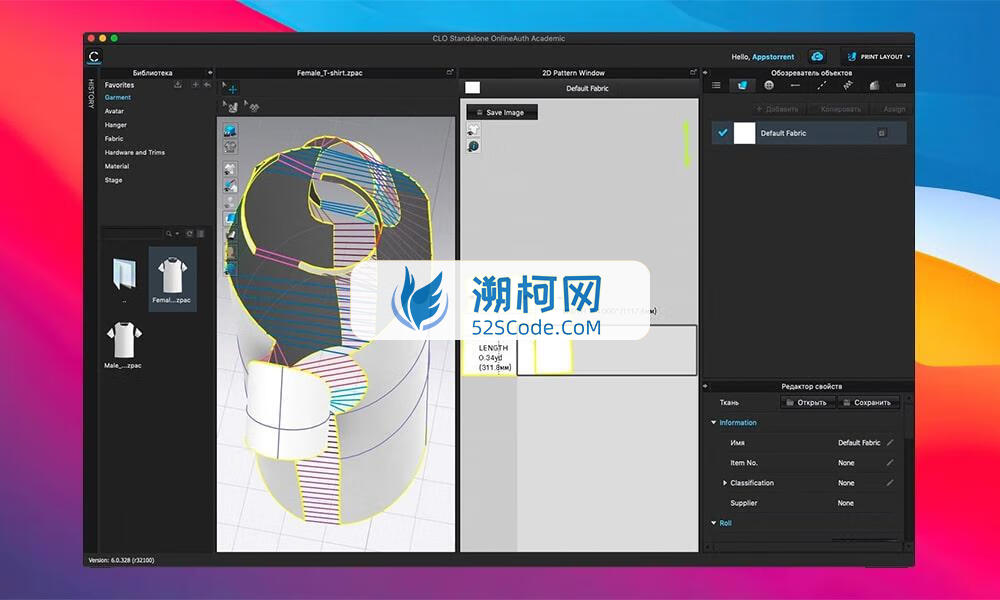Select Fabric in library list
The image size is (1000, 600).
[x=114, y=138]
